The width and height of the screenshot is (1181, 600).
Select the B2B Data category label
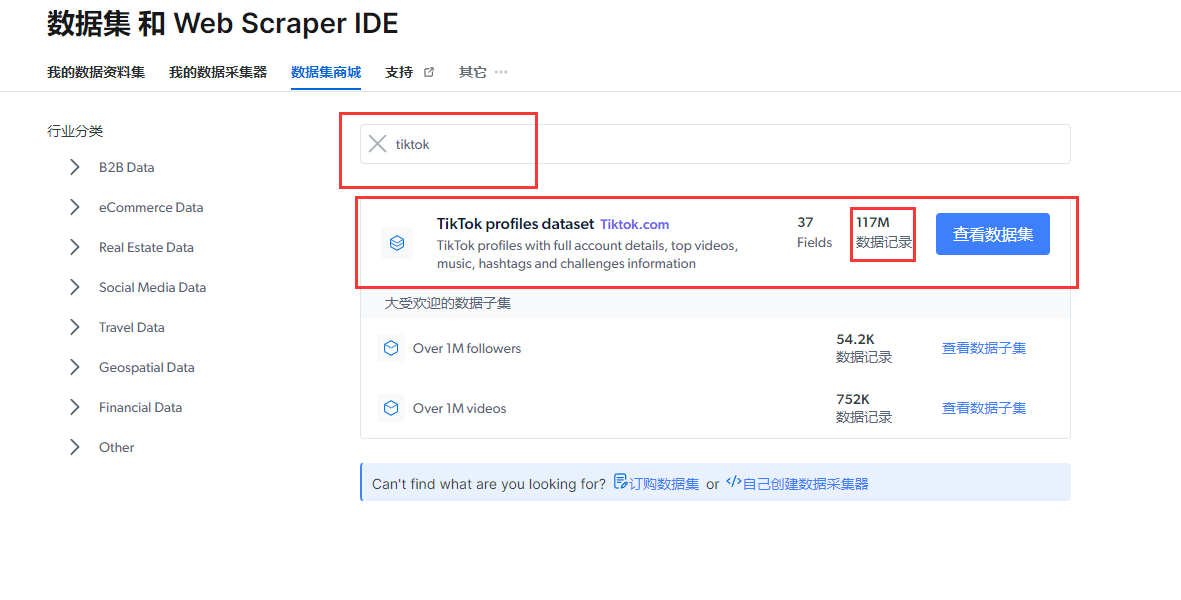(127, 167)
